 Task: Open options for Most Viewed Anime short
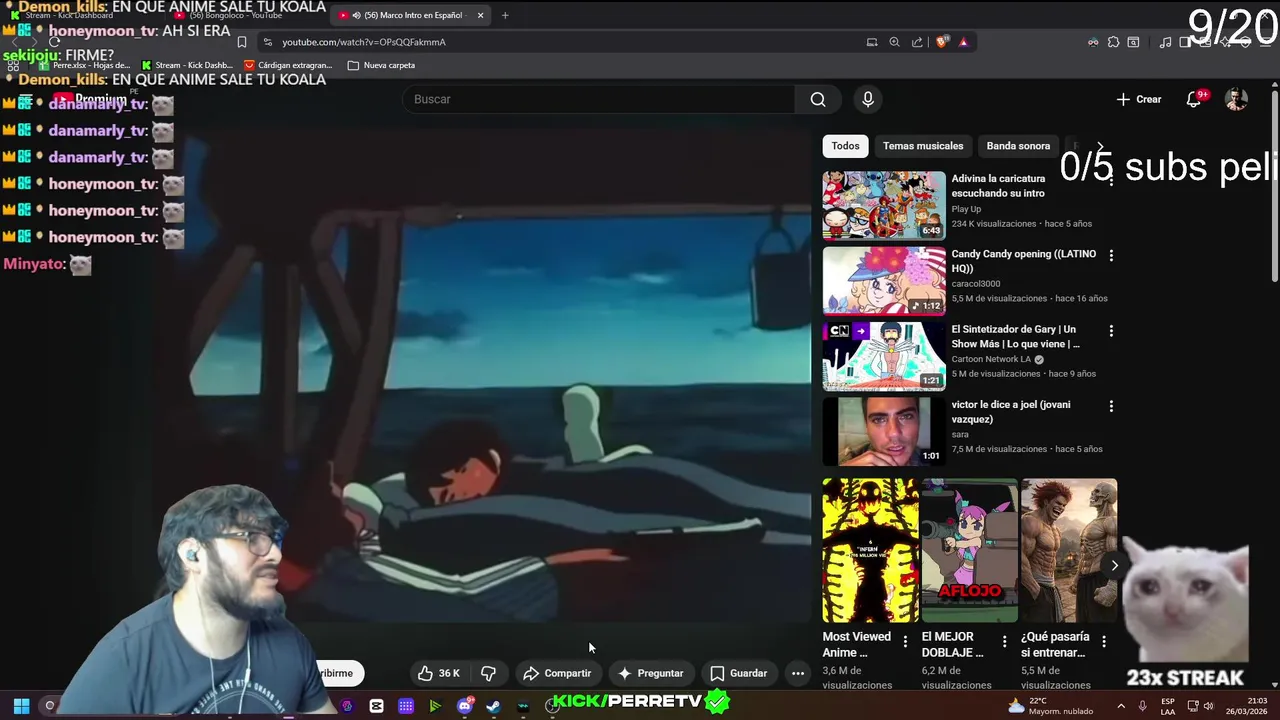click(906, 641)
